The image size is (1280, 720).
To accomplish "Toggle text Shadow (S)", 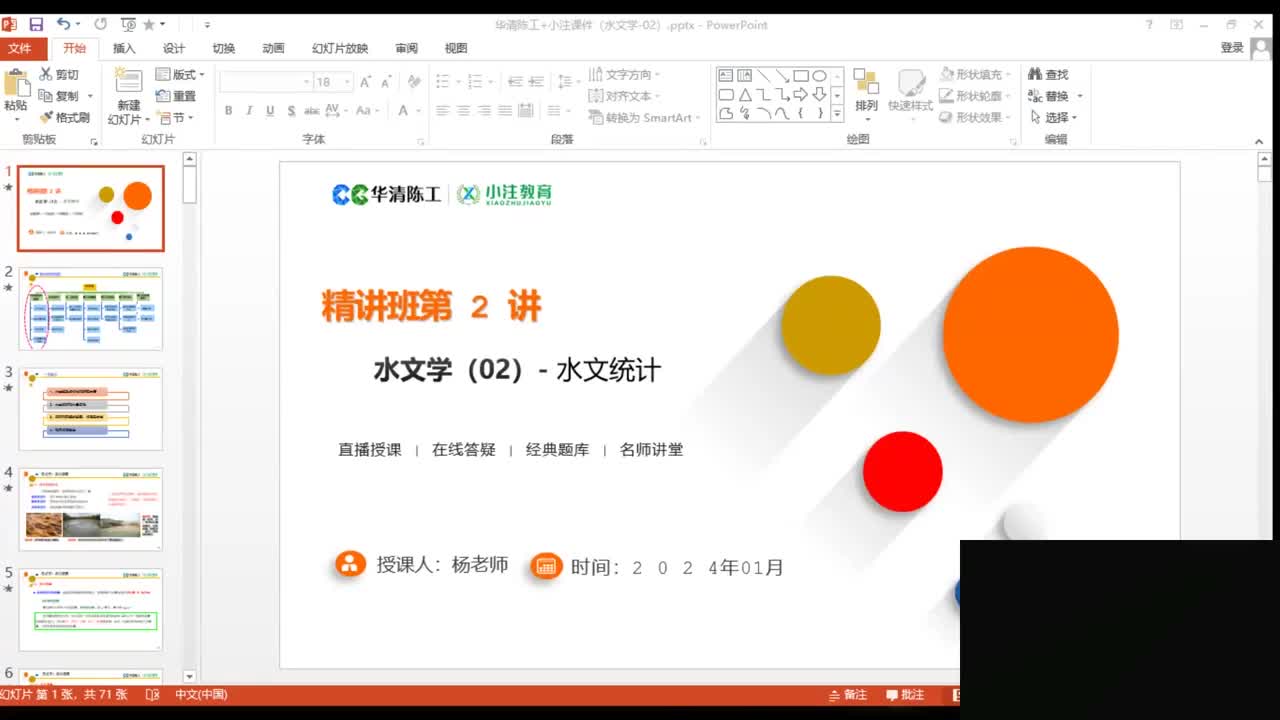I will pos(291,111).
